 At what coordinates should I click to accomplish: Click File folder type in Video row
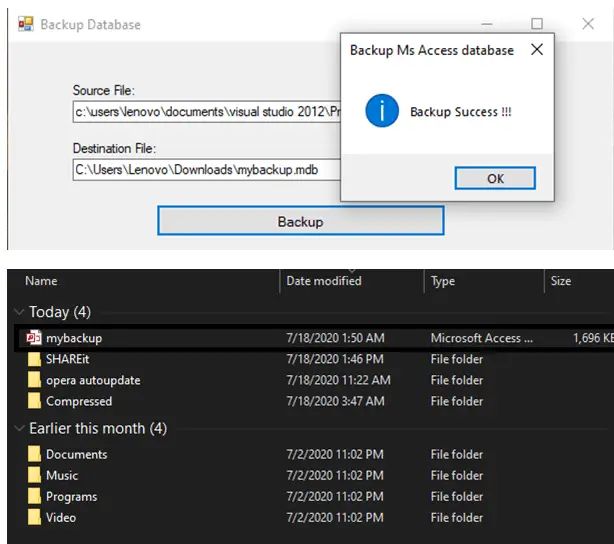(457, 517)
